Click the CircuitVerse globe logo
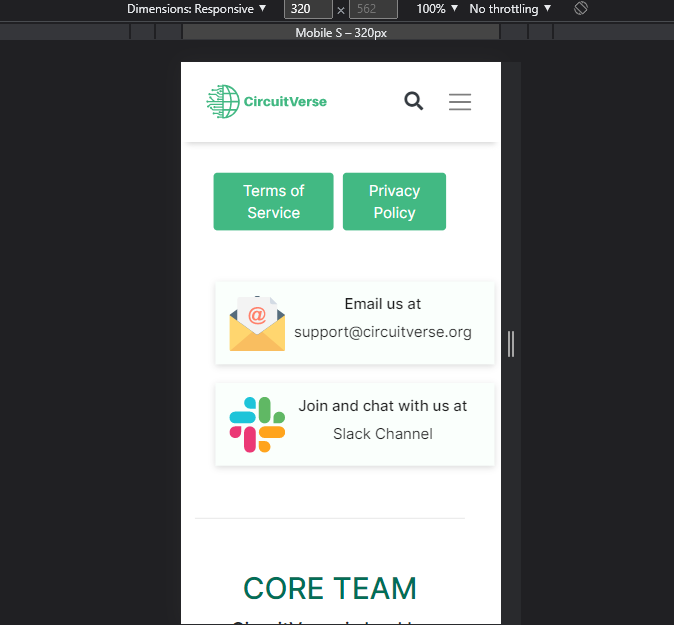Viewport: 674px width, 625px height. [223, 101]
